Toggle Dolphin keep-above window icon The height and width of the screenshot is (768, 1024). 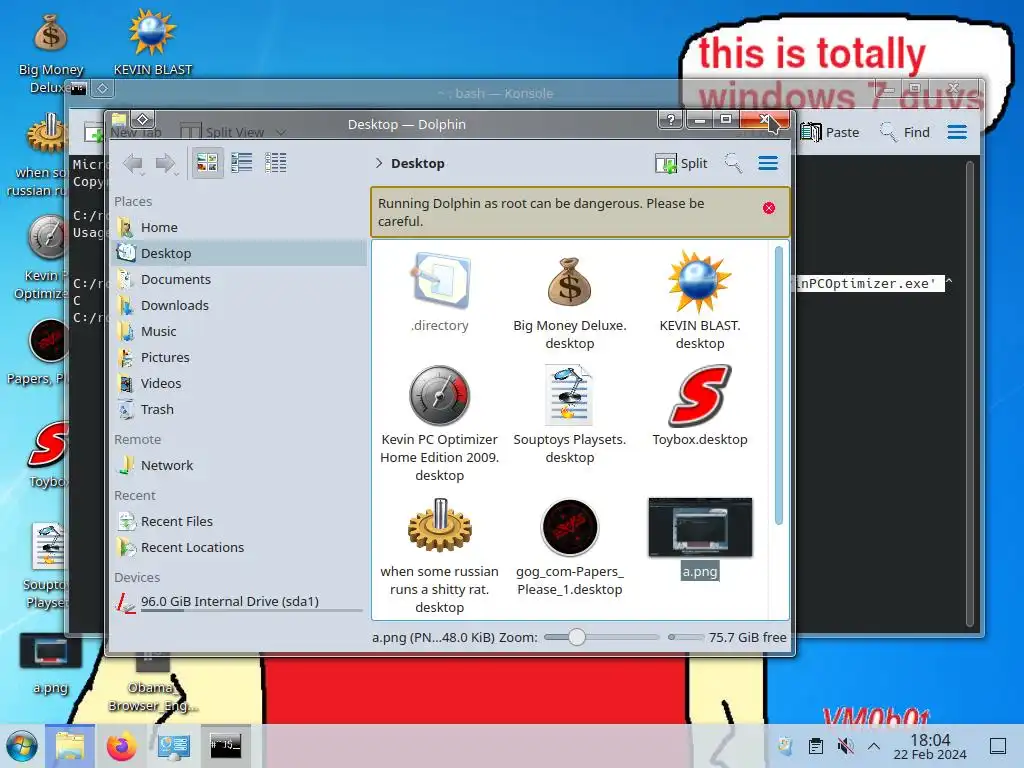[x=143, y=119]
